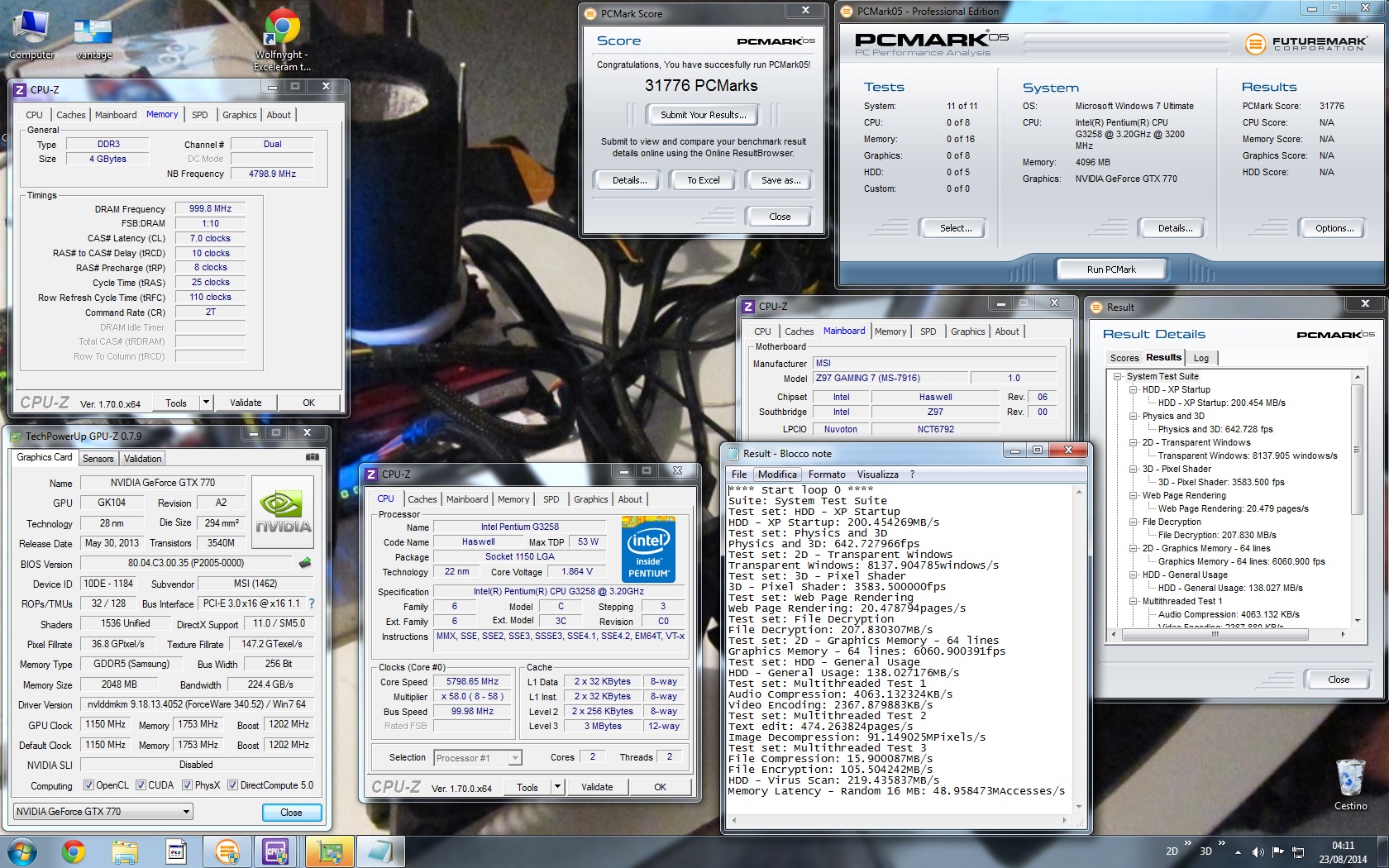Toggle CUDA checkbox in GPU-Z
The image size is (1389, 868).
pos(141,785)
